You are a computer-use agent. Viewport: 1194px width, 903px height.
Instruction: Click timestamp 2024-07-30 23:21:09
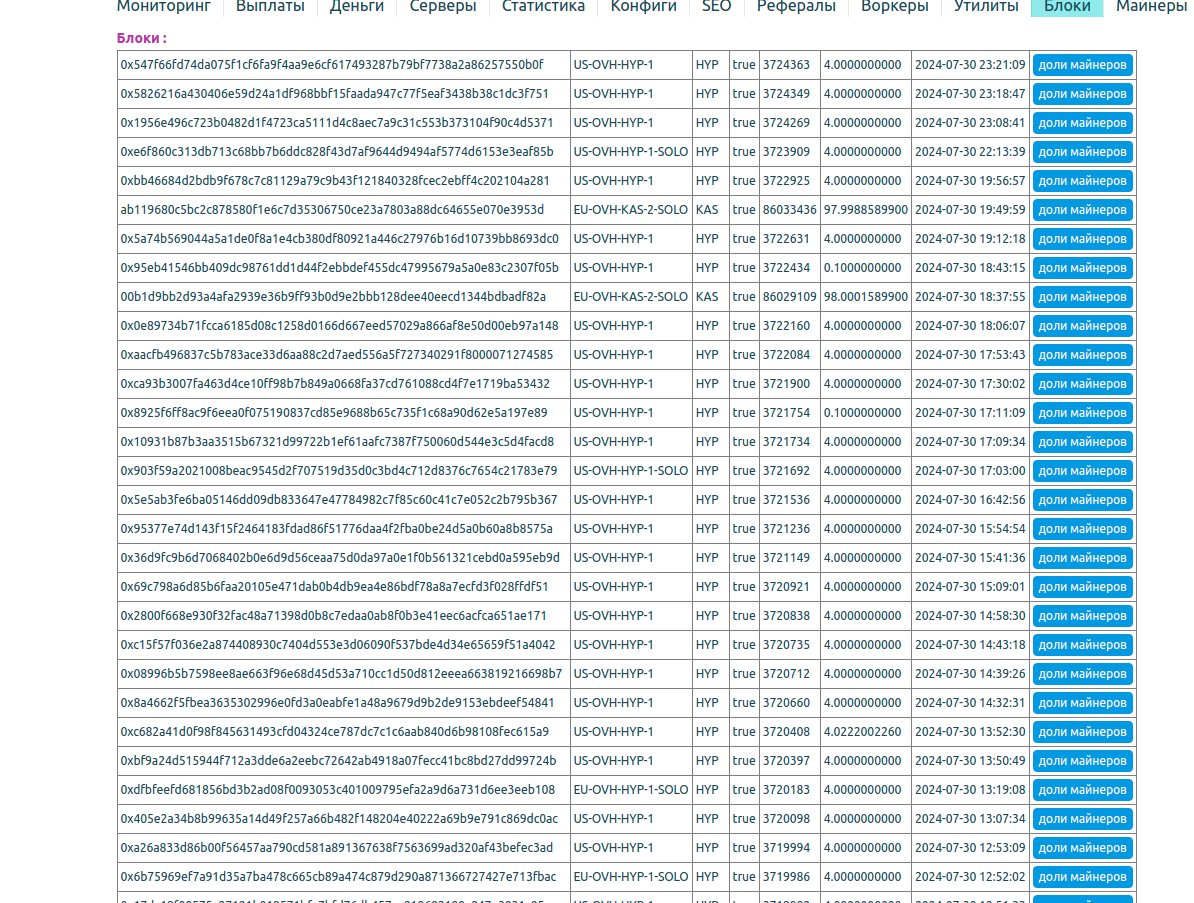970,65
